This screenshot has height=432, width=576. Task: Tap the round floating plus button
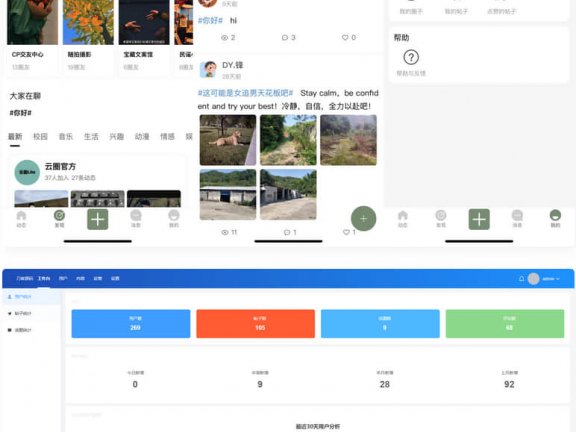tap(363, 219)
